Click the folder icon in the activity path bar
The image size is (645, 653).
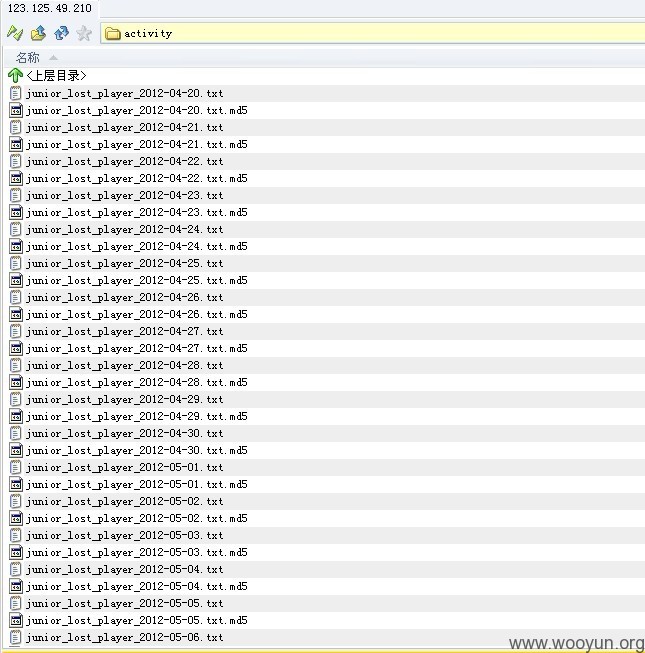pos(112,33)
